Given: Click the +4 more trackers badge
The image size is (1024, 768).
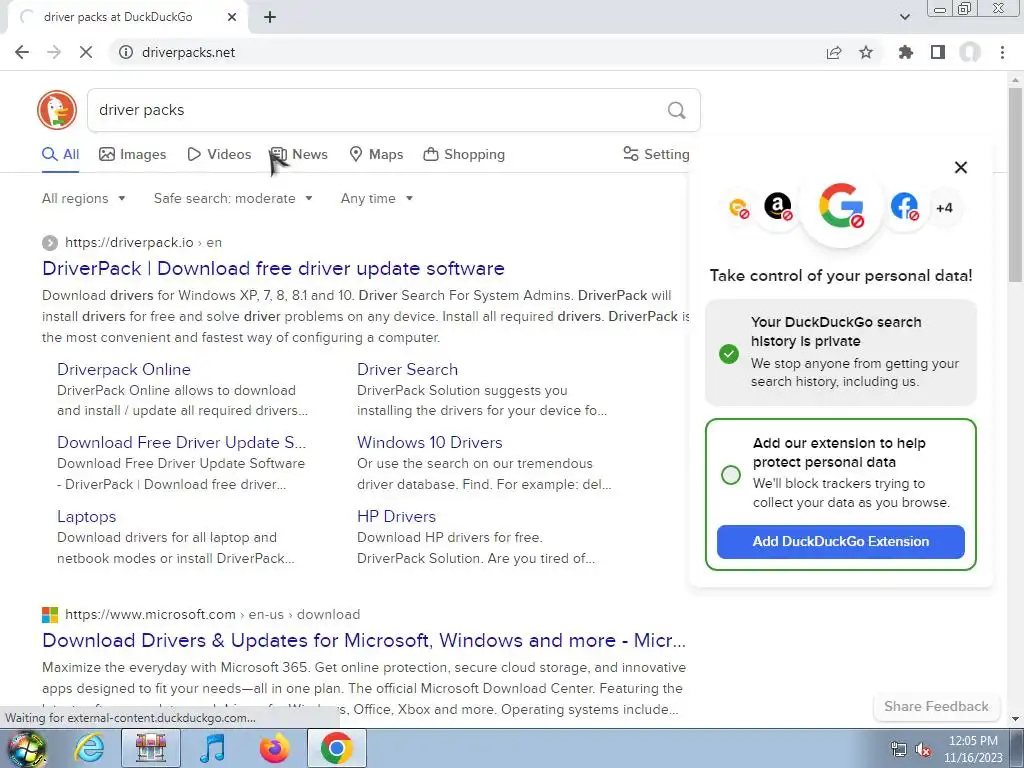Looking at the screenshot, I should (x=944, y=208).
